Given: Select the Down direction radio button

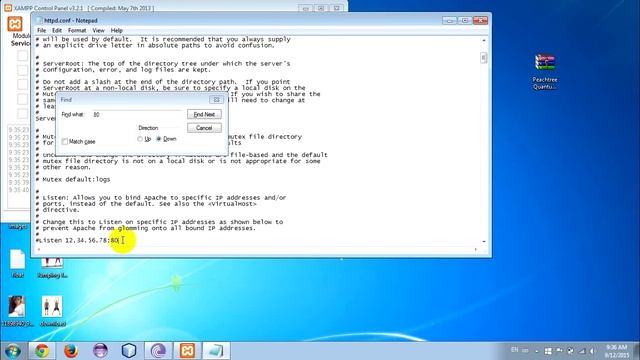Looking at the screenshot, I should (159, 139).
